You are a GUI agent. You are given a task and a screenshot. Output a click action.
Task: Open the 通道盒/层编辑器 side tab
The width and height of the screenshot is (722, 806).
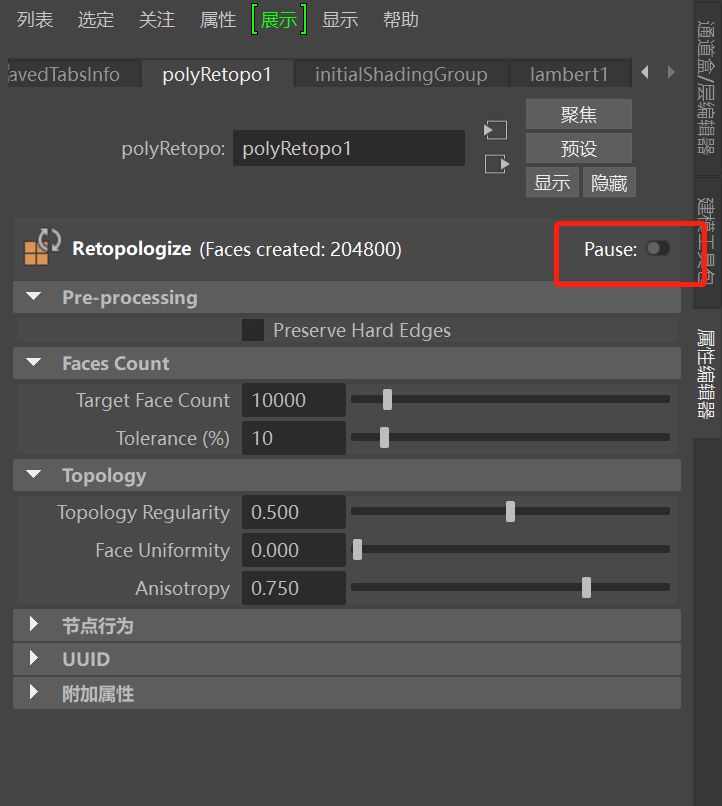707,87
